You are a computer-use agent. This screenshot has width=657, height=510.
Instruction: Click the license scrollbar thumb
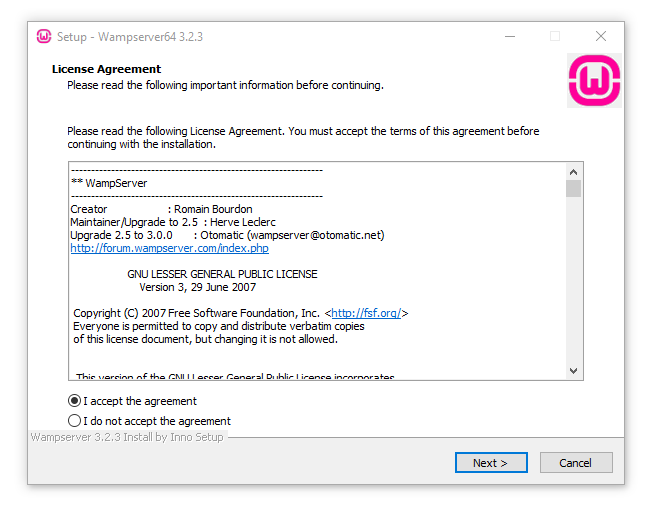573,188
